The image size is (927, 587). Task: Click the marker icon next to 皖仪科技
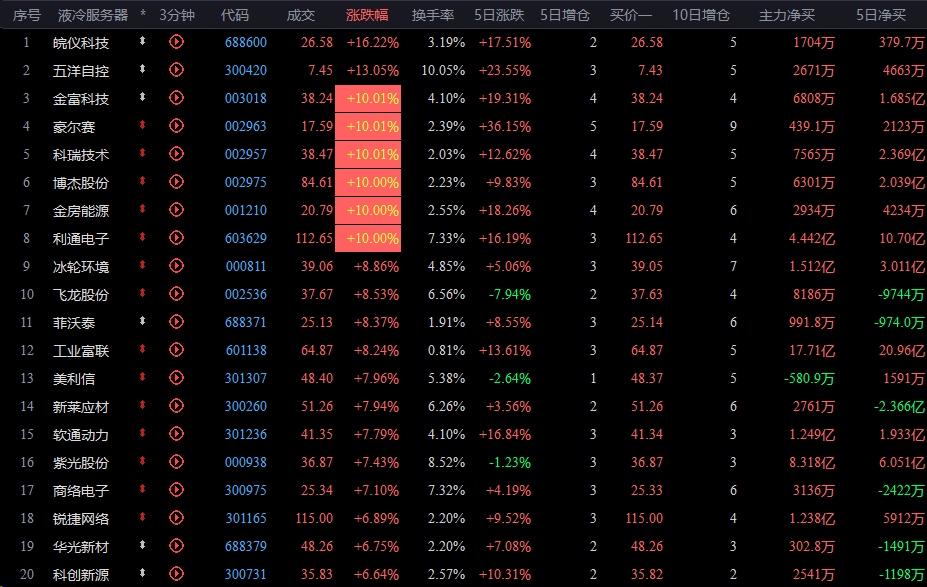(142, 41)
